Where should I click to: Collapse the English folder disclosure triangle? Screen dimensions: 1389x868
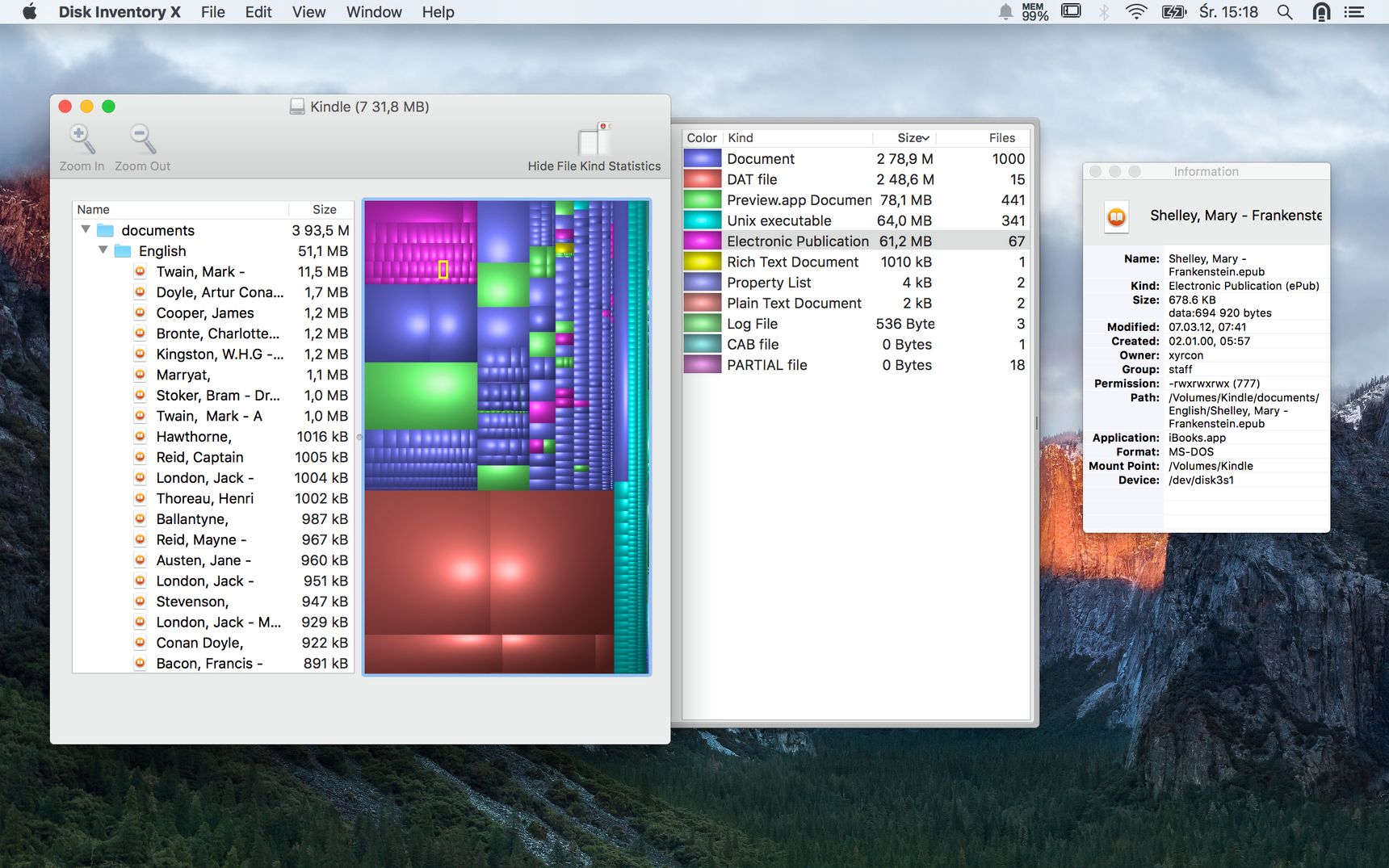(x=103, y=250)
